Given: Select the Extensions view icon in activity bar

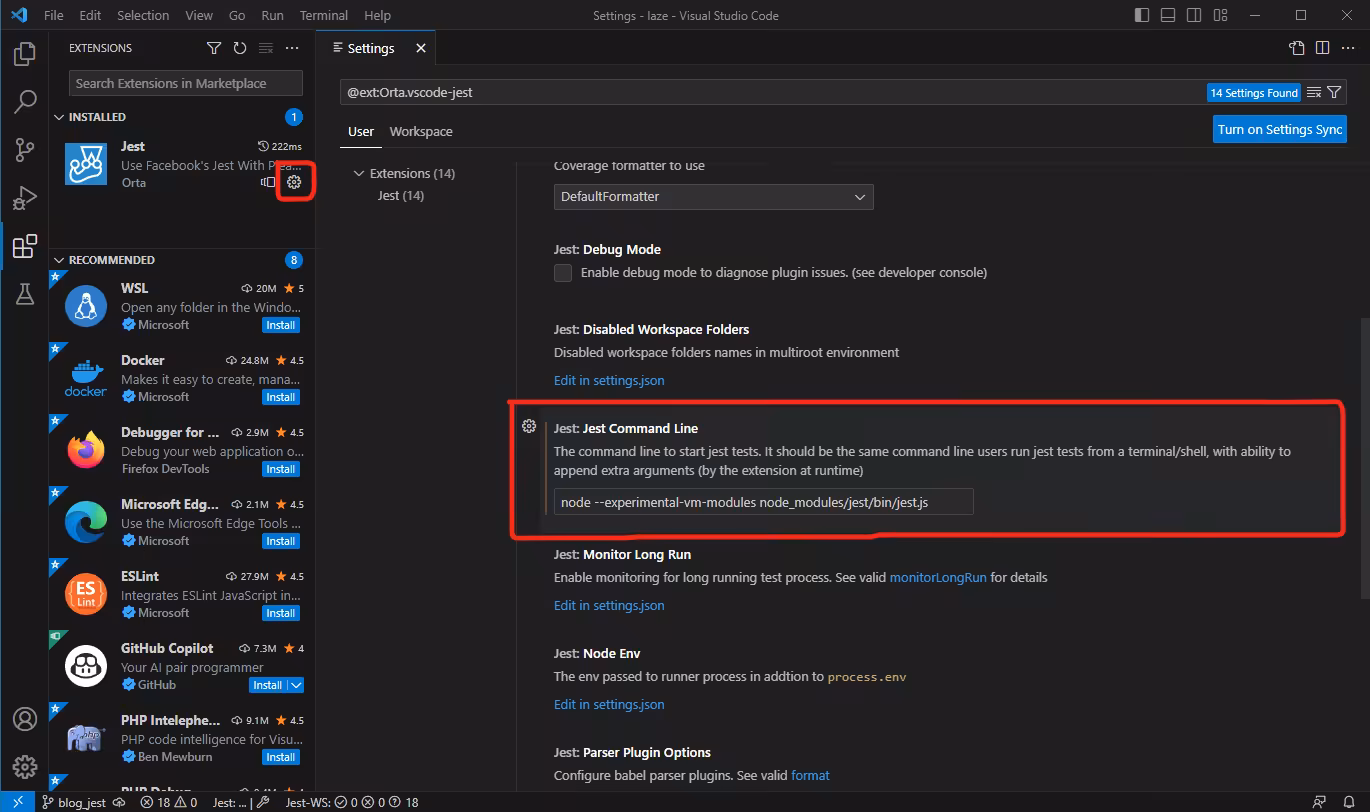Looking at the screenshot, I should point(25,246).
